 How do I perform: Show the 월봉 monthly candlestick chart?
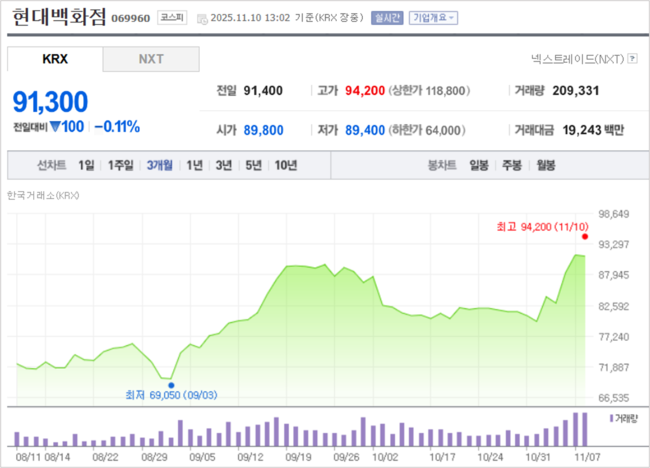coord(546,165)
